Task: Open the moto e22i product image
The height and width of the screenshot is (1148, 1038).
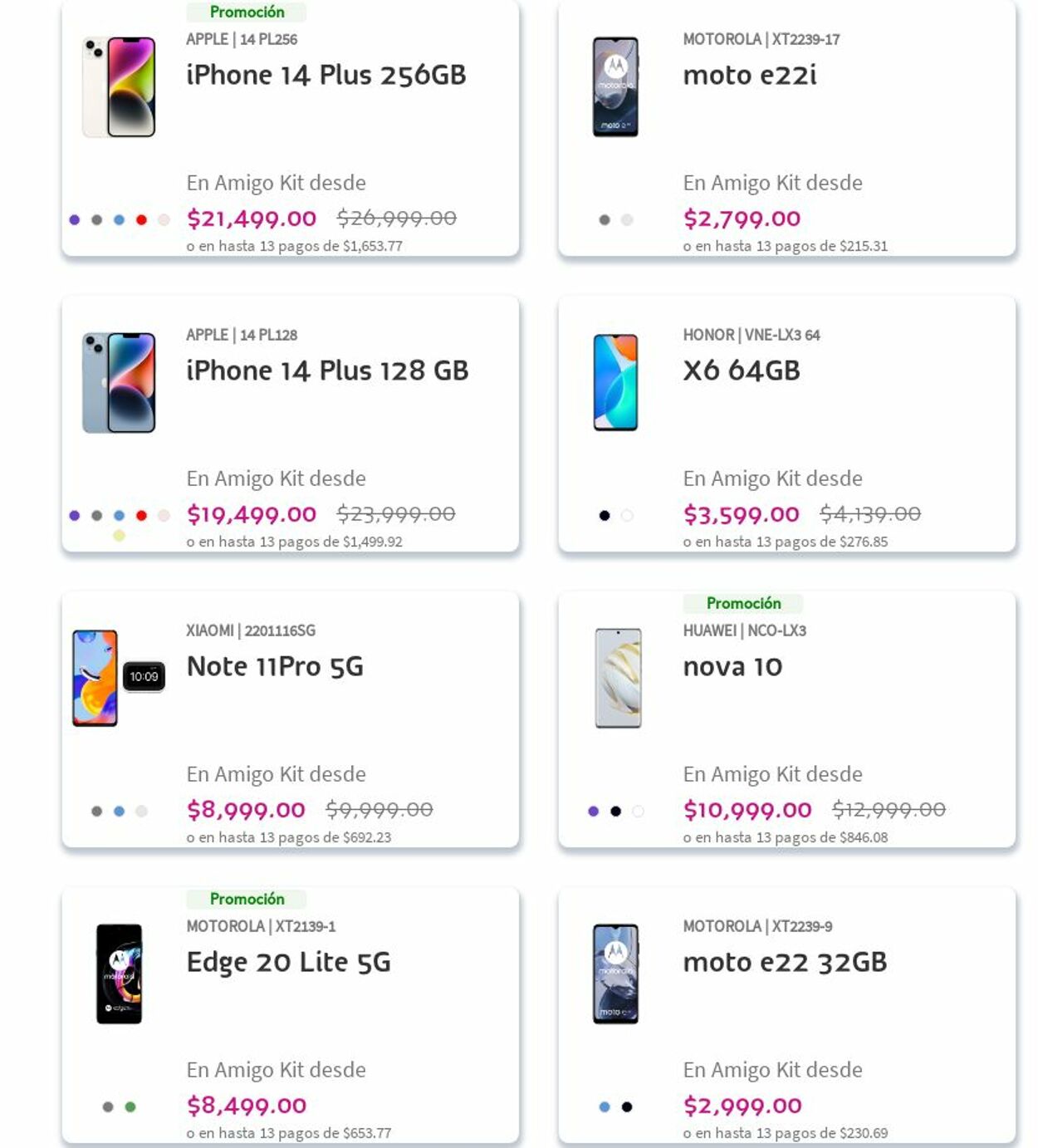Action: pyautogui.click(x=615, y=86)
